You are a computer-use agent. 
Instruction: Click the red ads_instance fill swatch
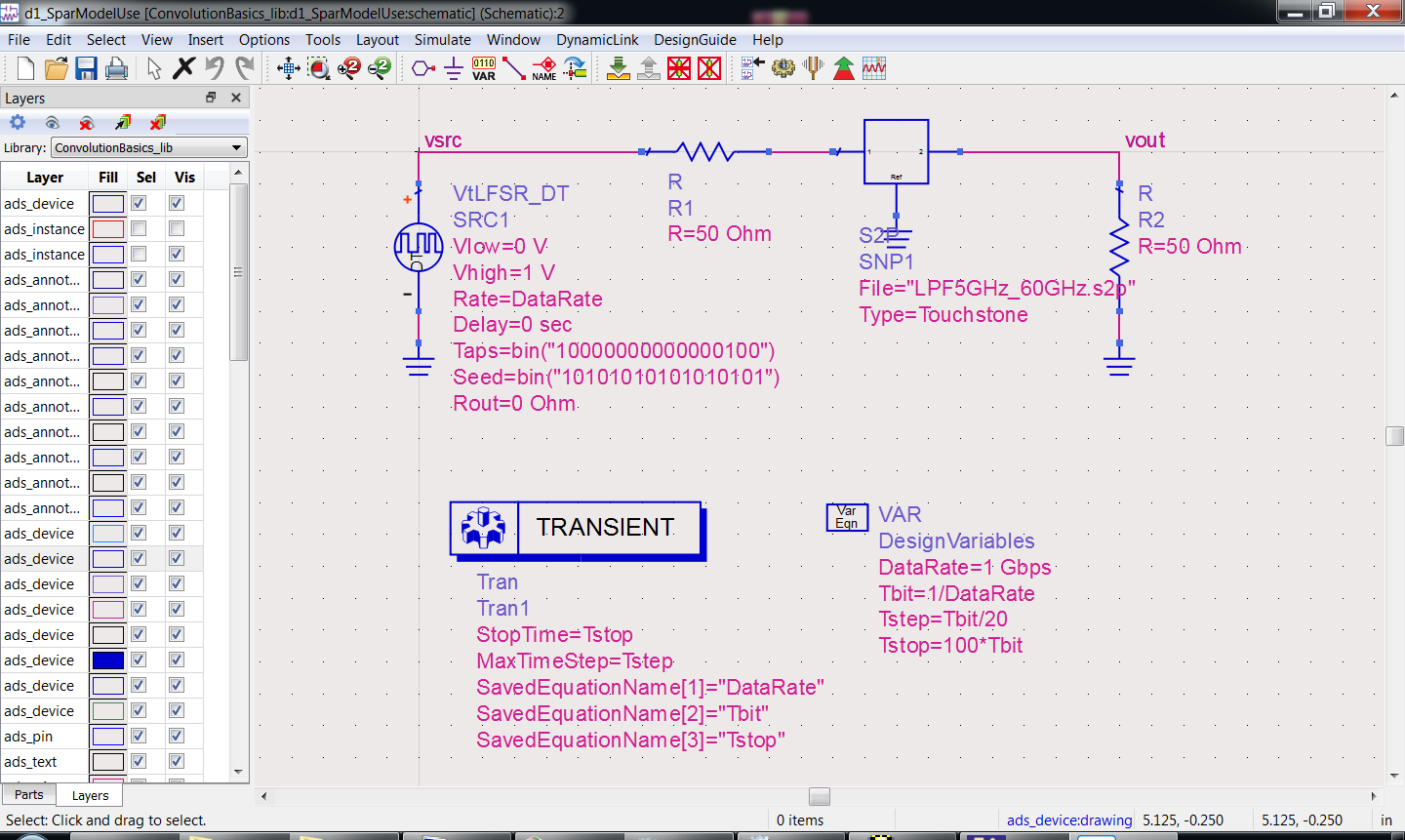point(107,229)
